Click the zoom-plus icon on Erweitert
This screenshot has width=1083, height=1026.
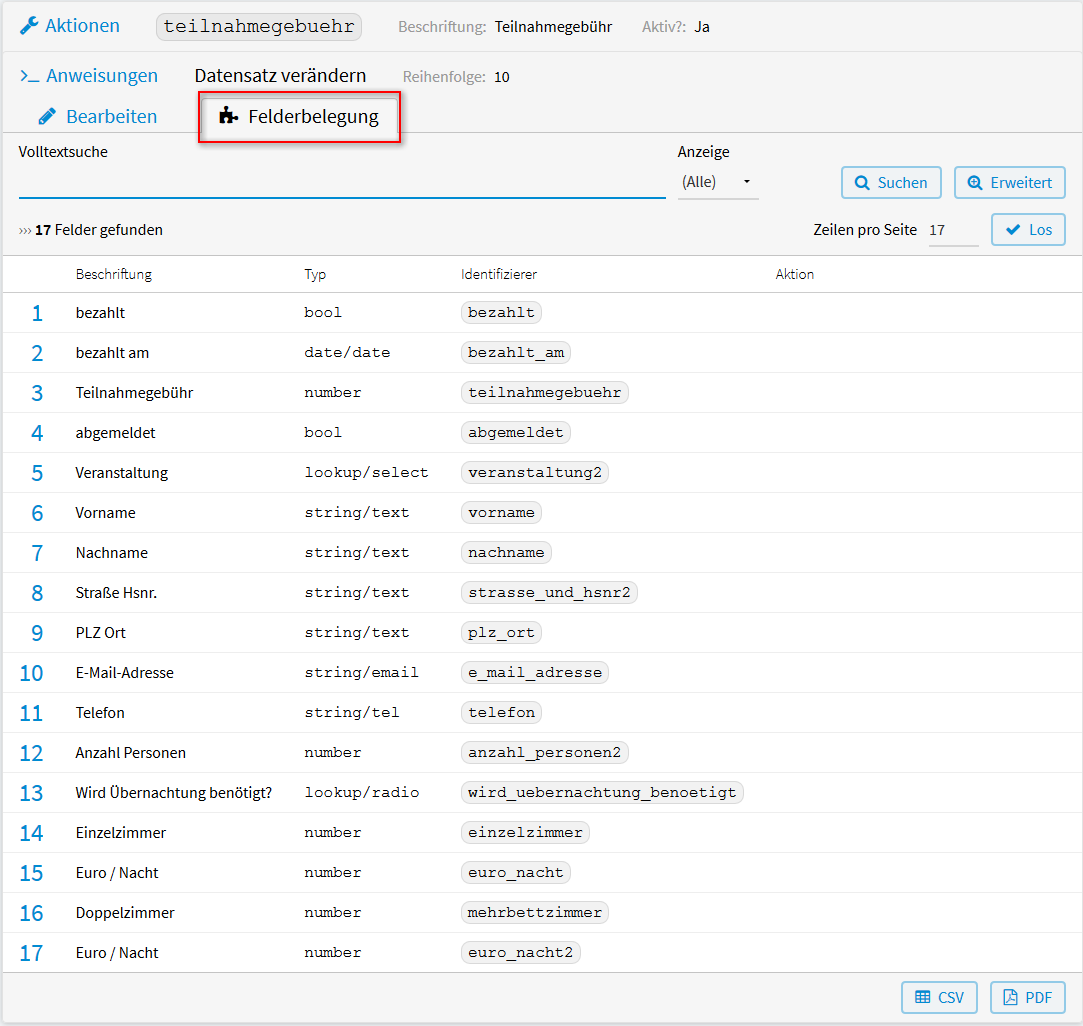coord(975,183)
